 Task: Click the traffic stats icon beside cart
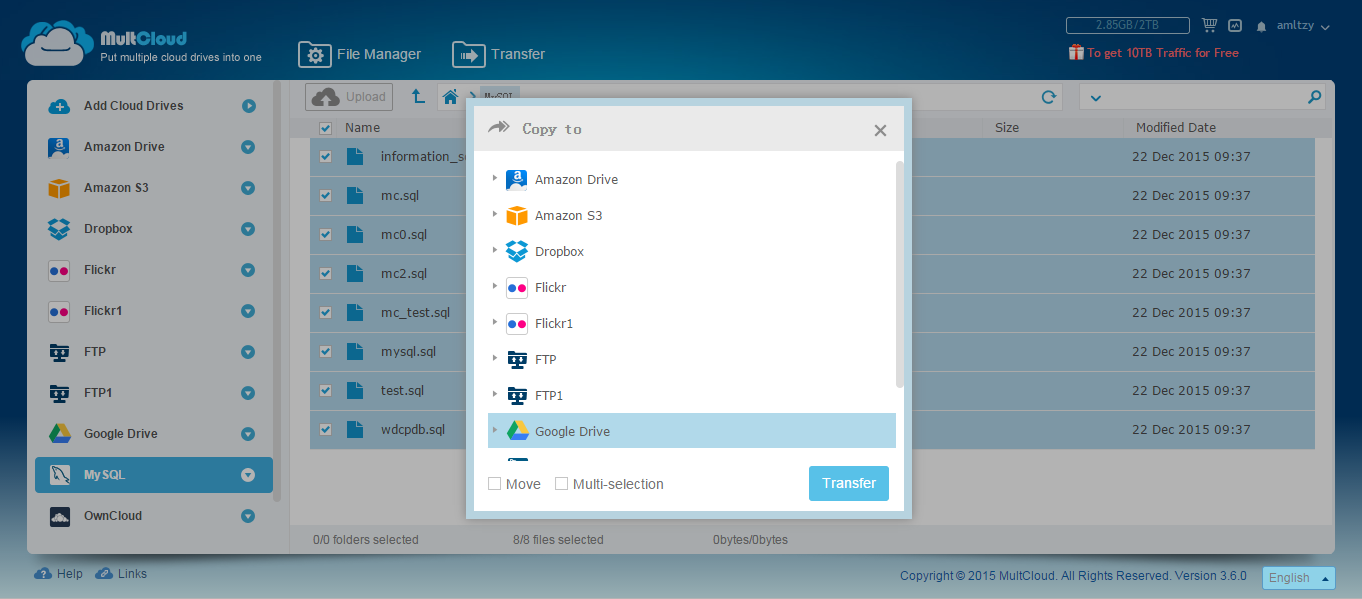[x=1235, y=26]
